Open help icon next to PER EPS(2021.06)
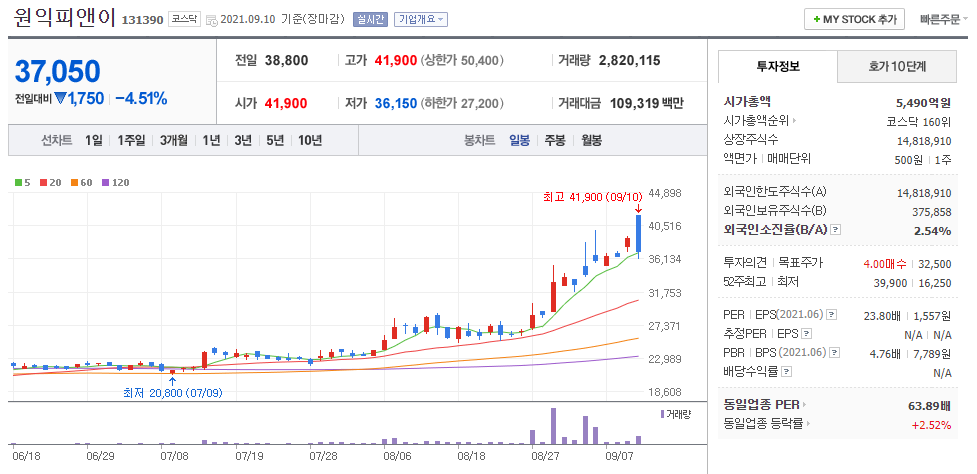 831,315
